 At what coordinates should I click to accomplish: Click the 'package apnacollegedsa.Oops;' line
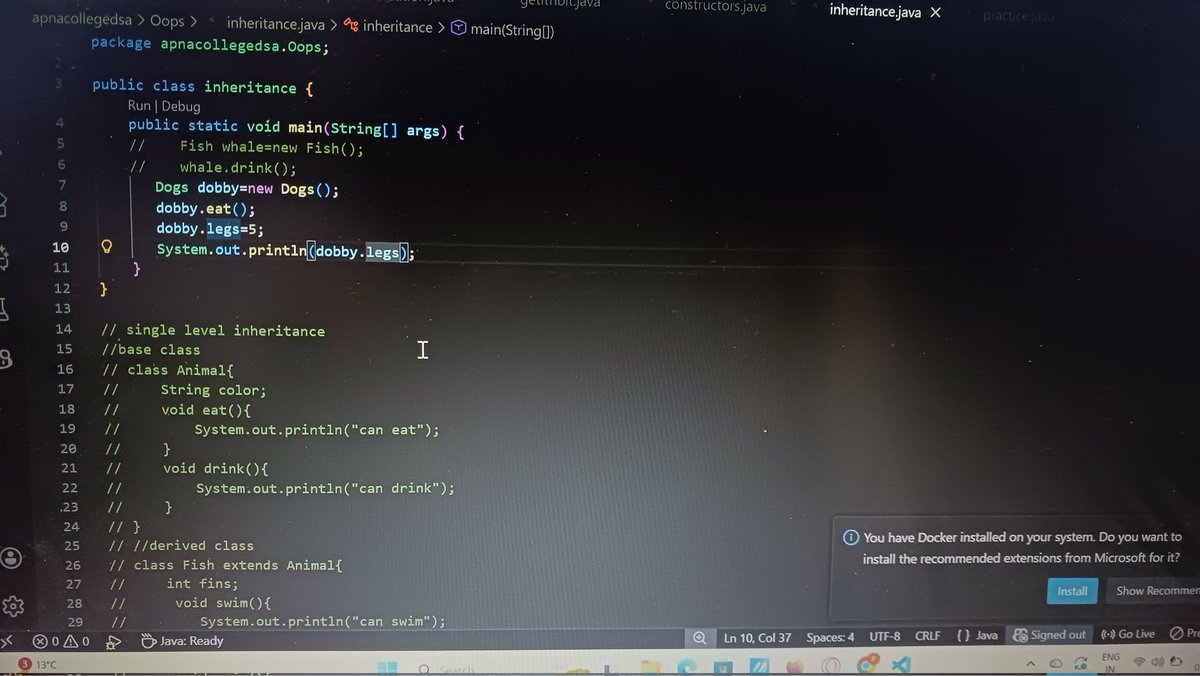(209, 44)
